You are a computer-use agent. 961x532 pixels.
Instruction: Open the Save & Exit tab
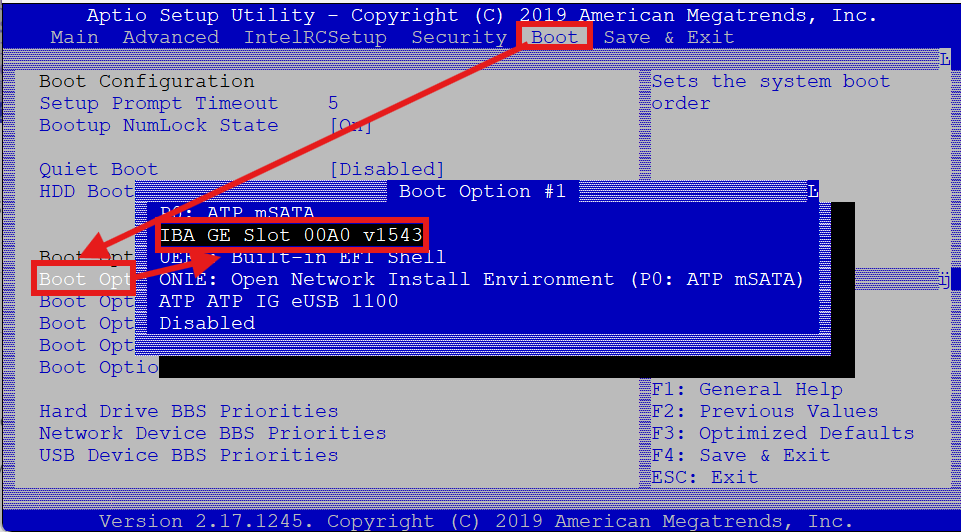(668, 37)
